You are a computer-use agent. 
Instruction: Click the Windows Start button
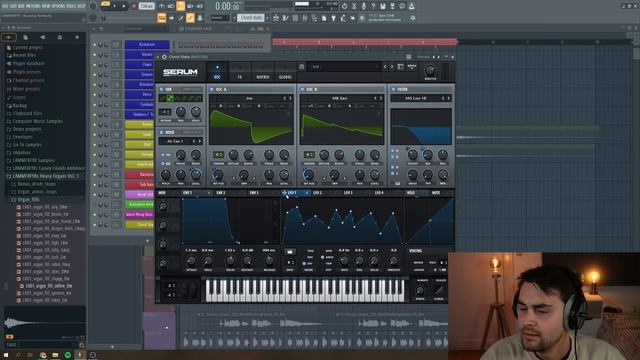point(5,355)
